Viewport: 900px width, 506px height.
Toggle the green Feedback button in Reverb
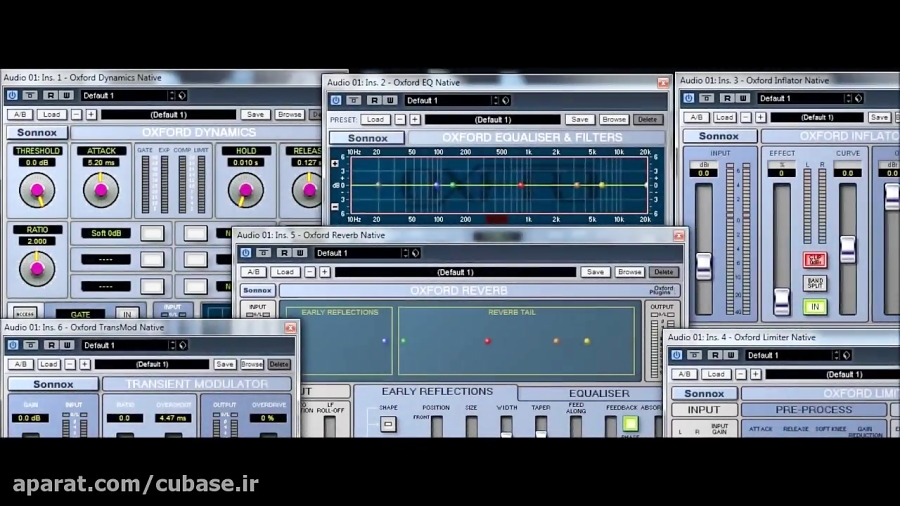pyautogui.click(x=630, y=424)
